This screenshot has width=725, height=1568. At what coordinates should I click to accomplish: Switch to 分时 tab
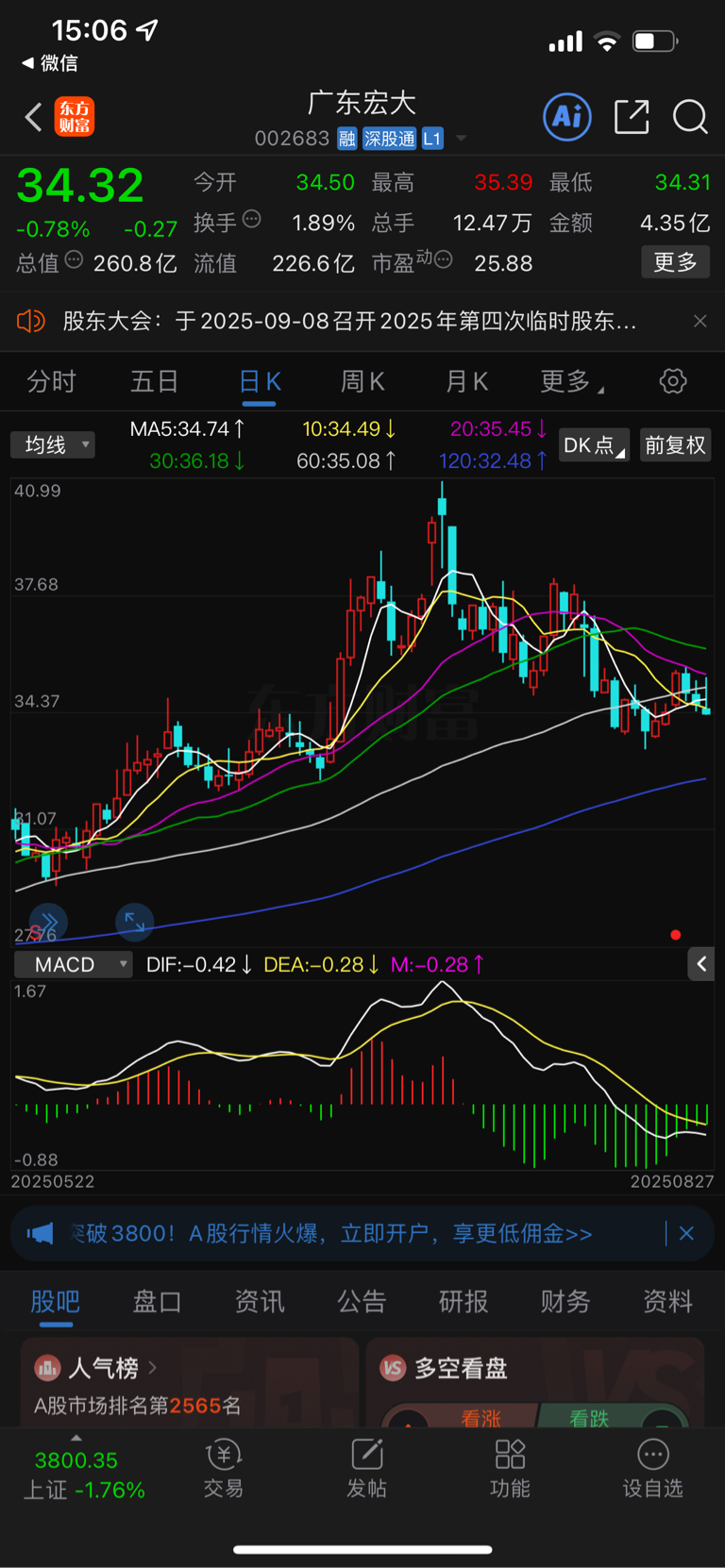(x=51, y=381)
